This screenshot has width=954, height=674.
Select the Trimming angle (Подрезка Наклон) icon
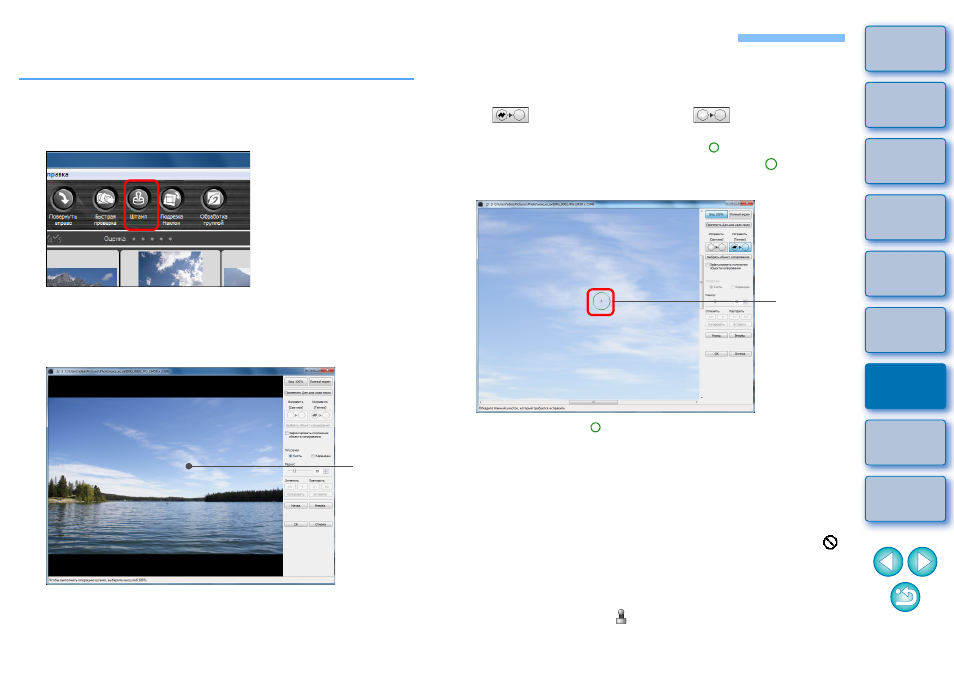point(172,198)
